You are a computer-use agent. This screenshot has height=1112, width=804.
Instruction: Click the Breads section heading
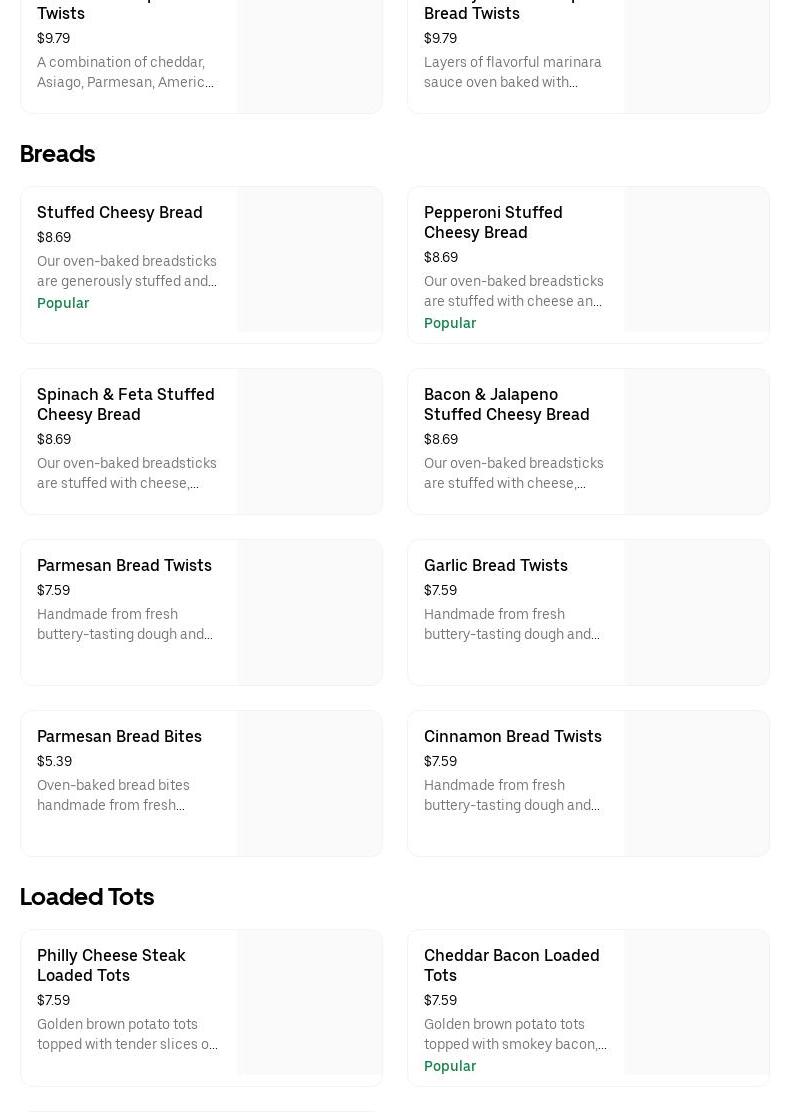[x=57, y=154]
